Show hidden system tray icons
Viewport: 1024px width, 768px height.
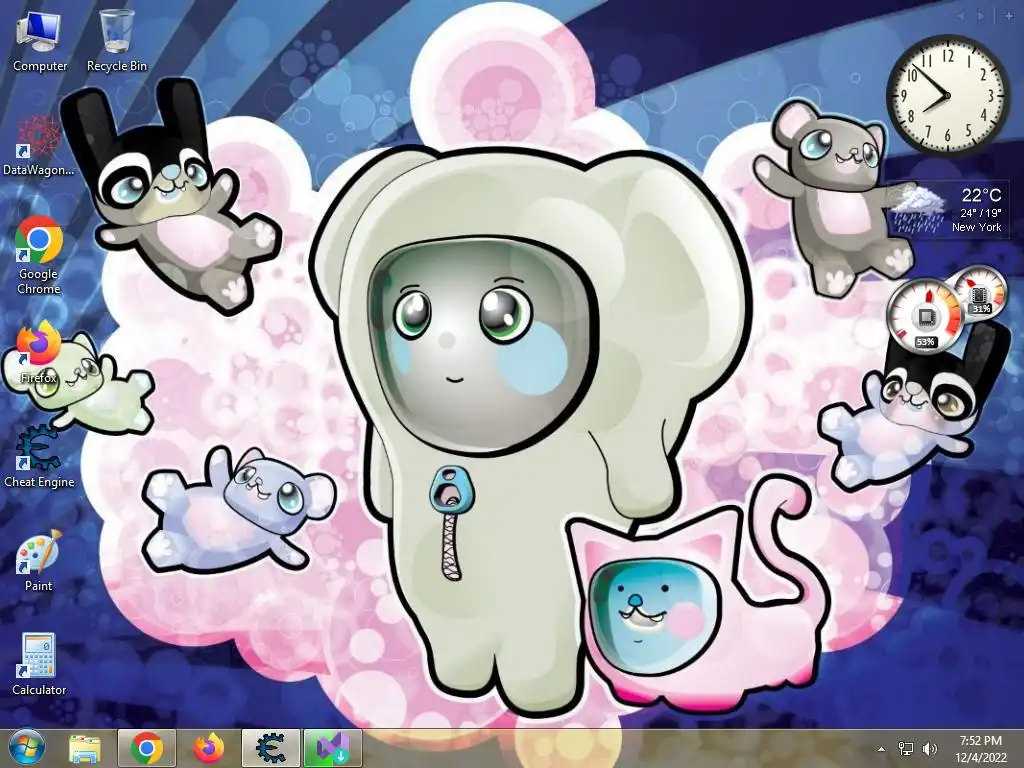point(882,749)
